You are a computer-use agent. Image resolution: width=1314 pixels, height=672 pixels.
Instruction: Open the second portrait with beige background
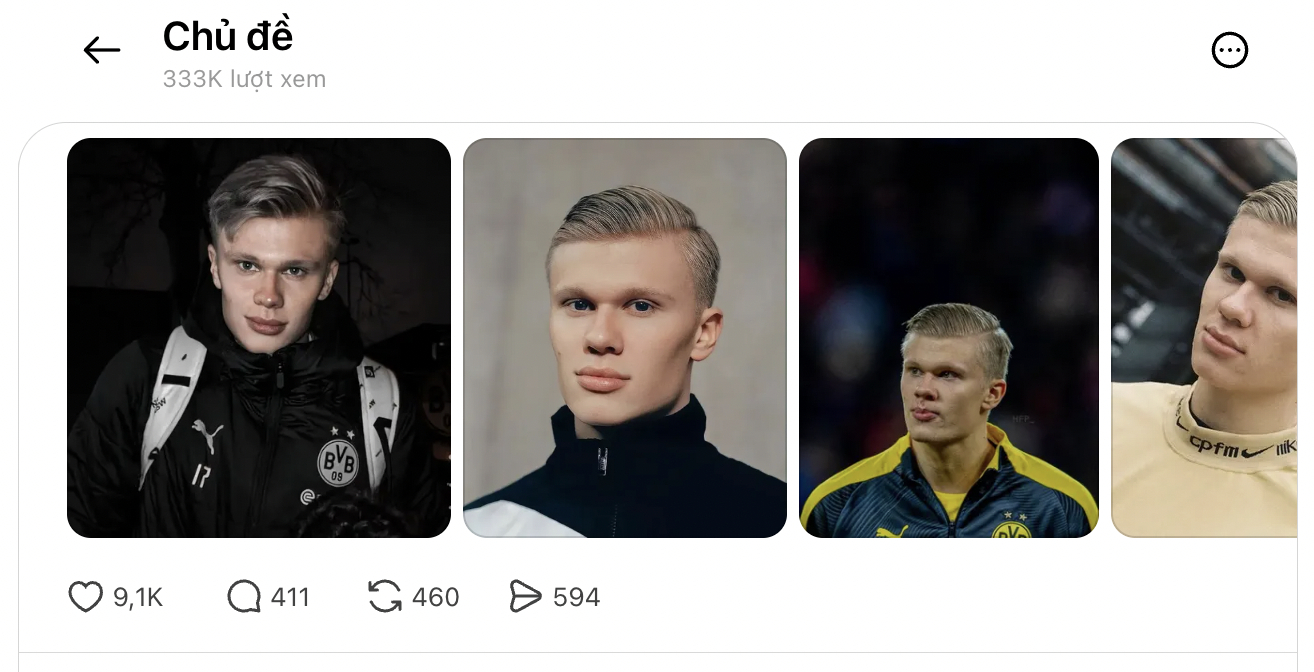[x=625, y=338]
